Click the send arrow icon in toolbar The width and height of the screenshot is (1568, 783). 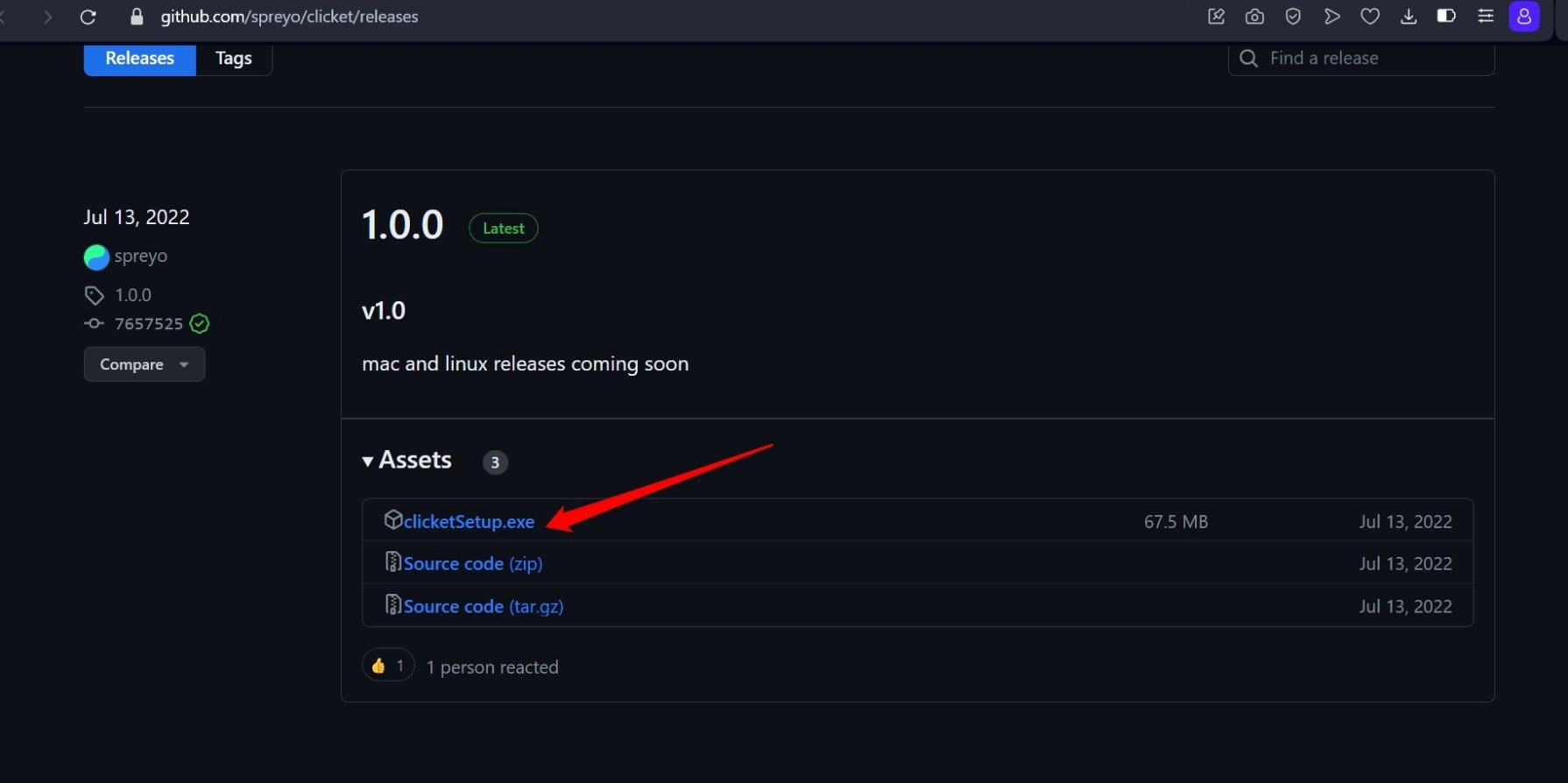(1331, 17)
